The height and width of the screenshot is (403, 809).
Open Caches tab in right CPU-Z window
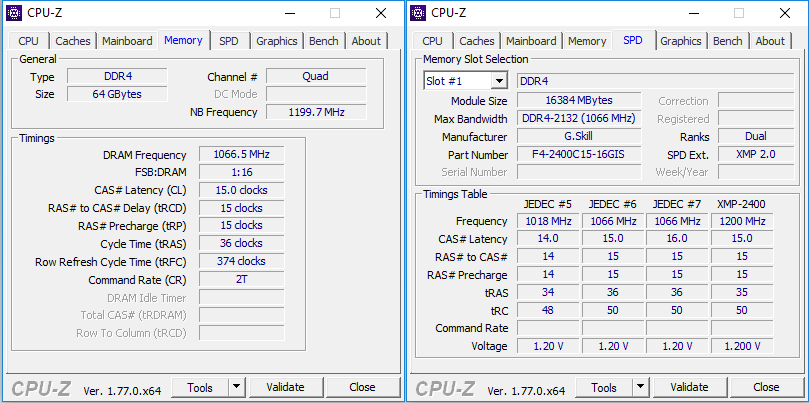[x=477, y=41]
